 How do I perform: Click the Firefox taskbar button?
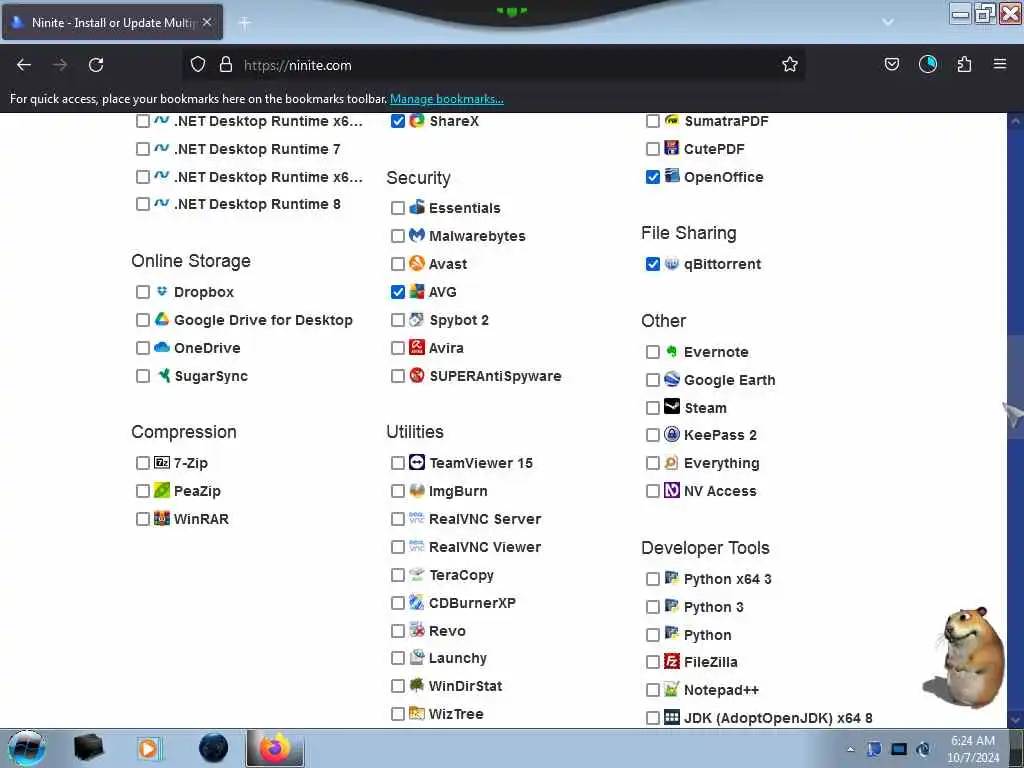pos(275,748)
